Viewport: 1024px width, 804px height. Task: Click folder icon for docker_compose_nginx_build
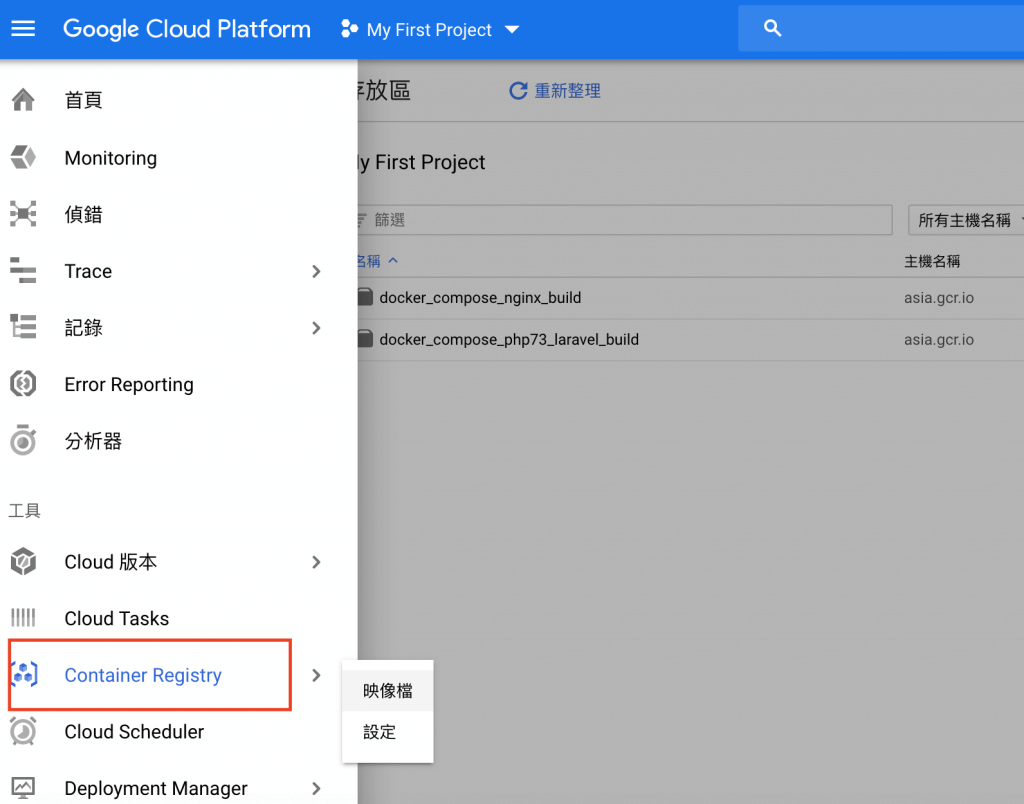tap(366, 297)
